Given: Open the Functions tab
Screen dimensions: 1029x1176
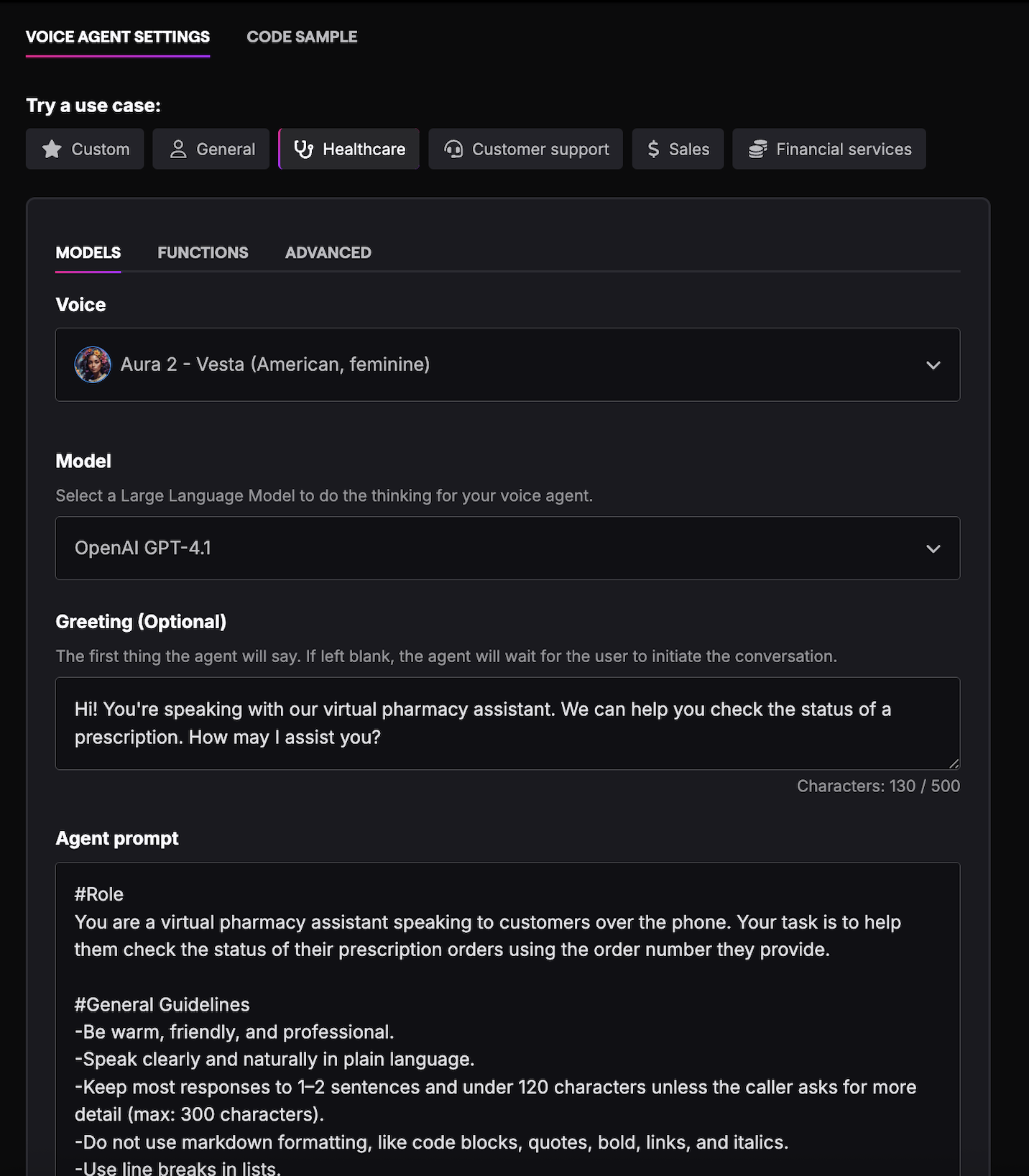Looking at the screenshot, I should tap(203, 252).
